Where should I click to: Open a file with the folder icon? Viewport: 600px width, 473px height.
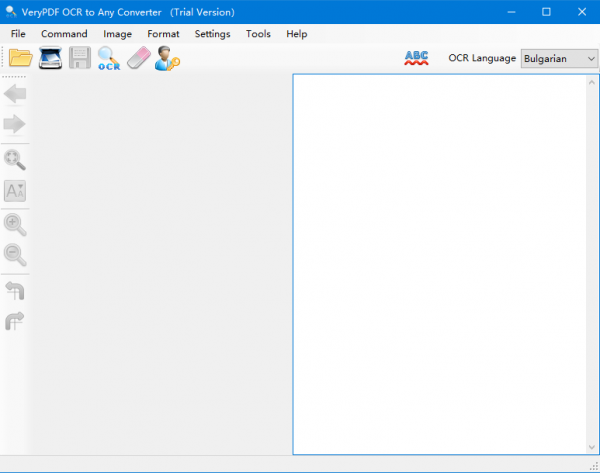pos(21,58)
